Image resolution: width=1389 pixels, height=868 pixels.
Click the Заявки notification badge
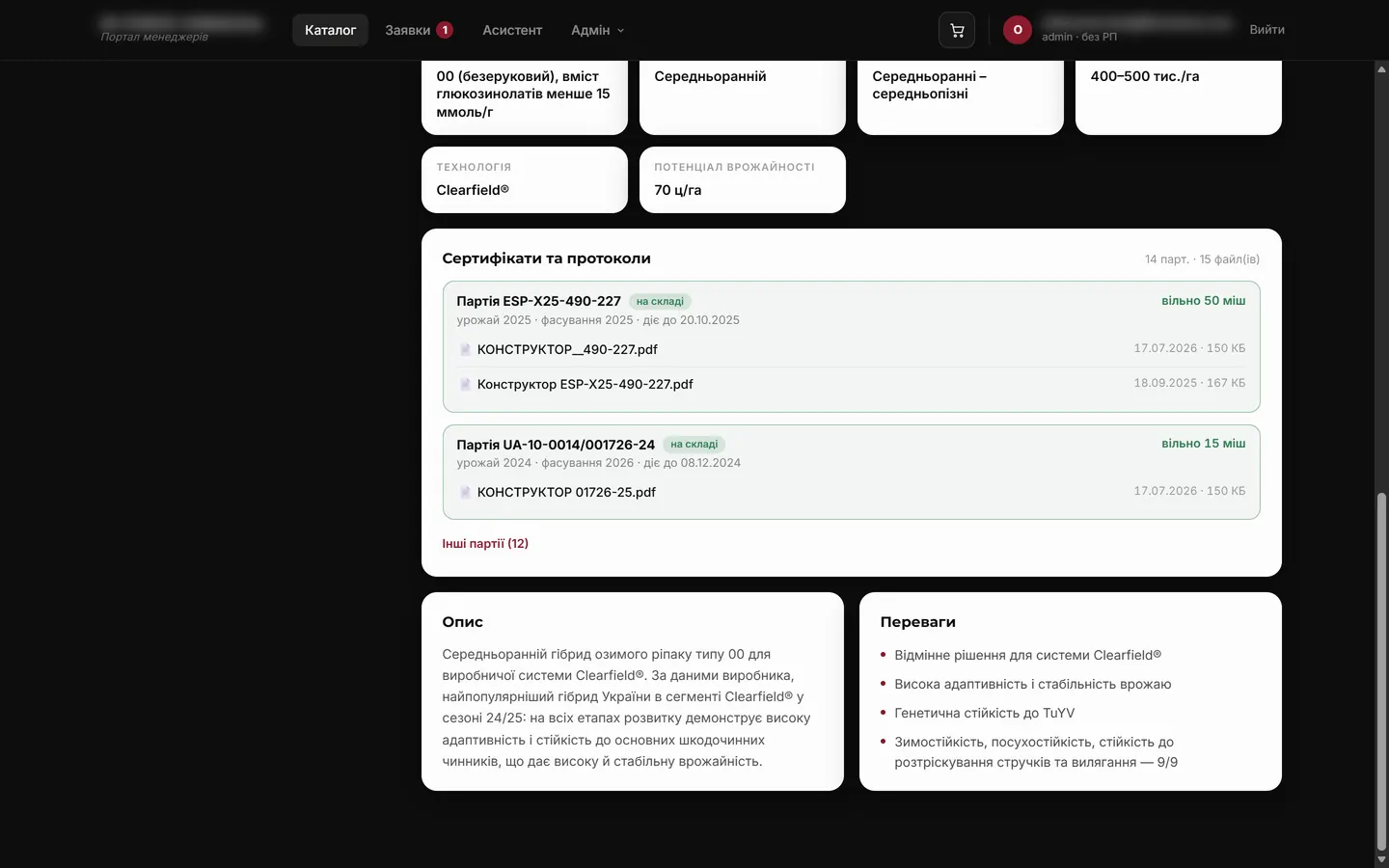click(x=445, y=30)
